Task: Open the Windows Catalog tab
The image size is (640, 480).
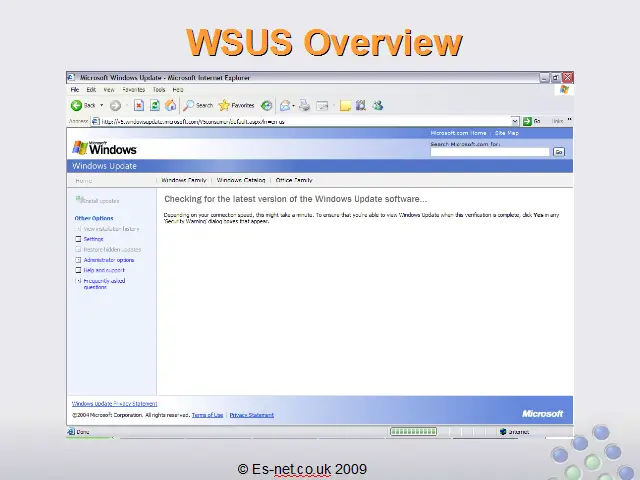Action: (241, 180)
